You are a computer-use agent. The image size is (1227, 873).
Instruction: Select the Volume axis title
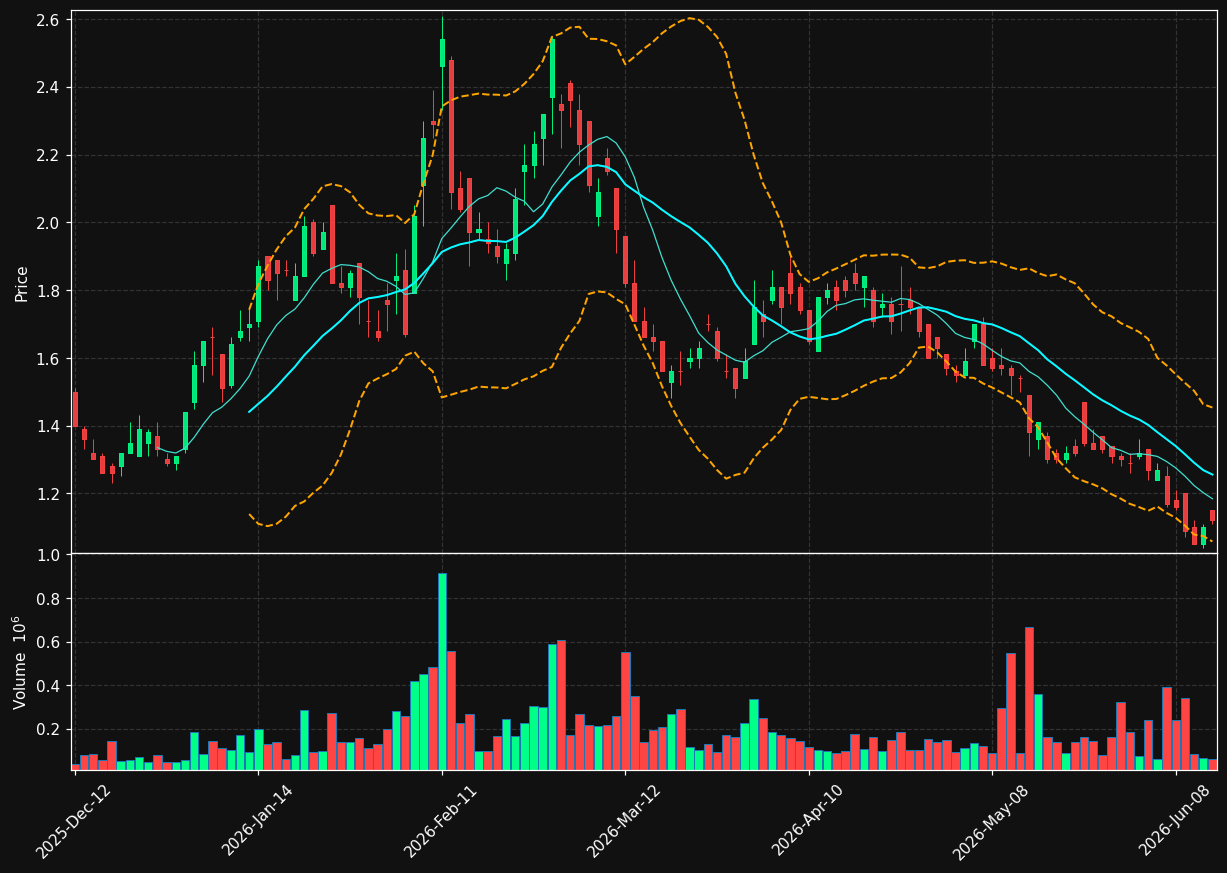pyautogui.click(x=21, y=662)
